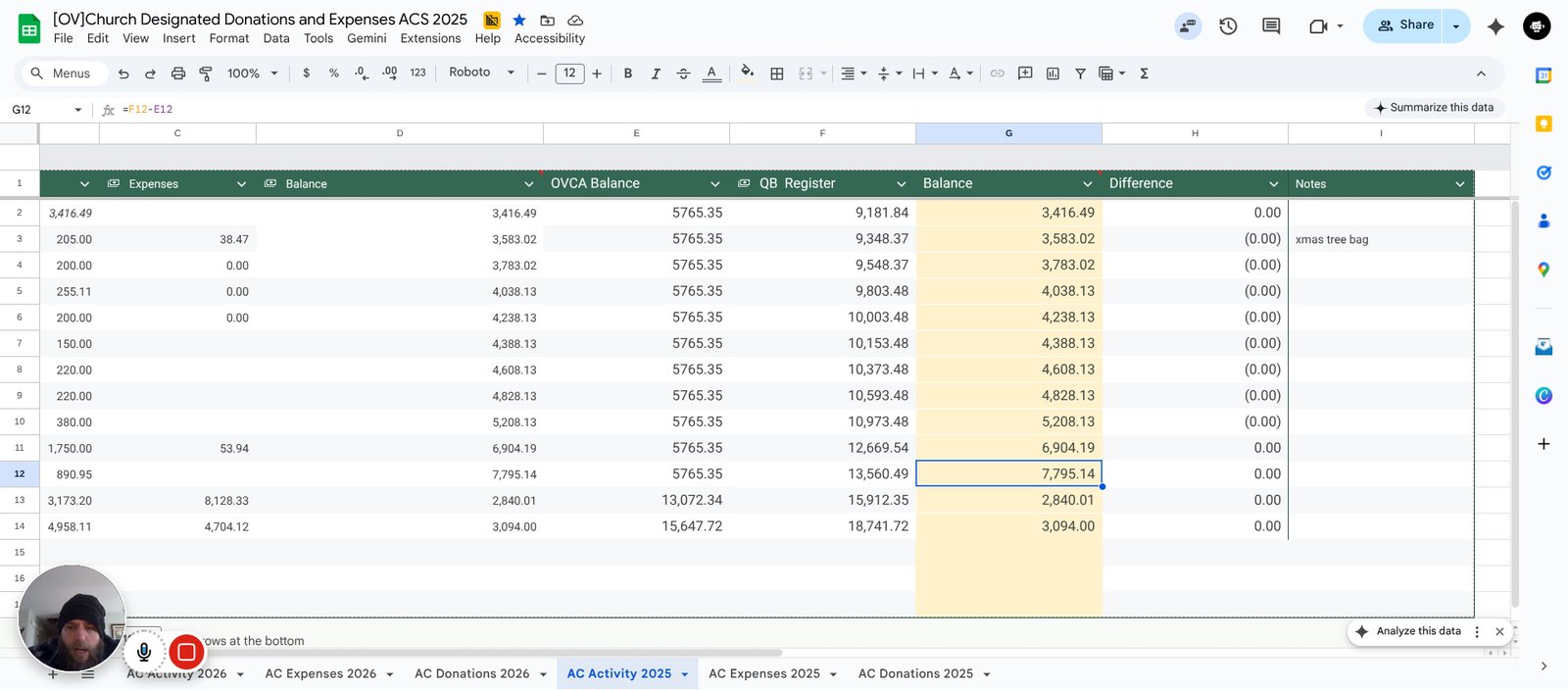Screen dimensions: 1568x690
Task: Open the Roboto font dropdown
Action: [481, 73]
